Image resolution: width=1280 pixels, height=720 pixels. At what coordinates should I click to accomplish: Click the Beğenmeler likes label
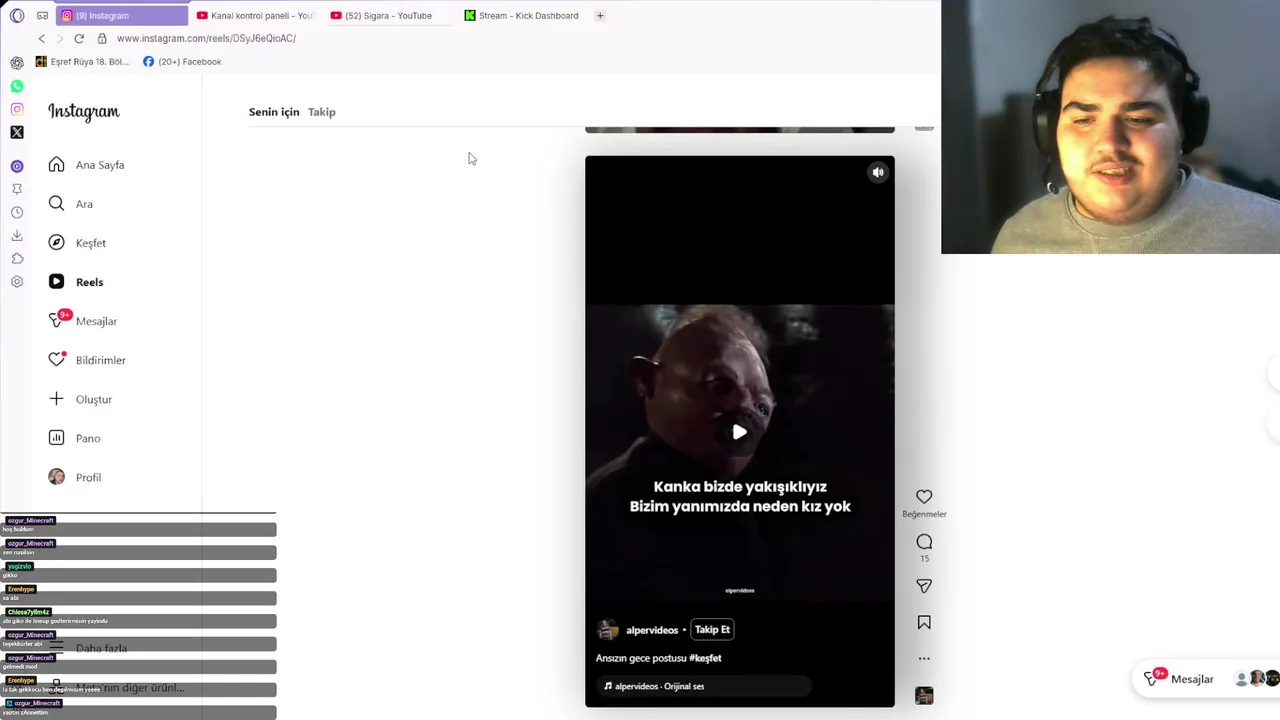coord(924,514)
